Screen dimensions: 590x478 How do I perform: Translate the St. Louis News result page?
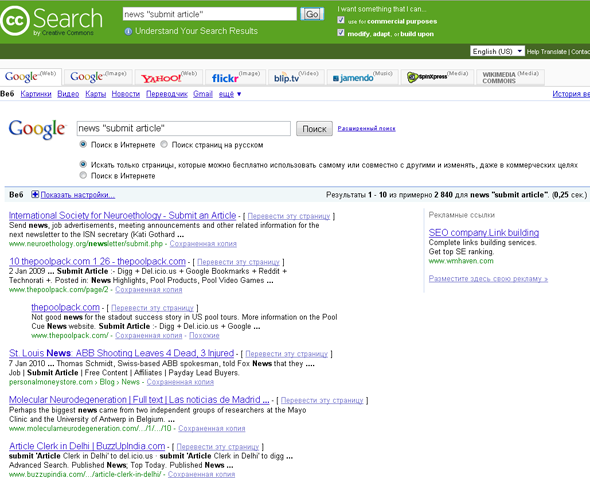pyautogui.click(x=287, y=354)
